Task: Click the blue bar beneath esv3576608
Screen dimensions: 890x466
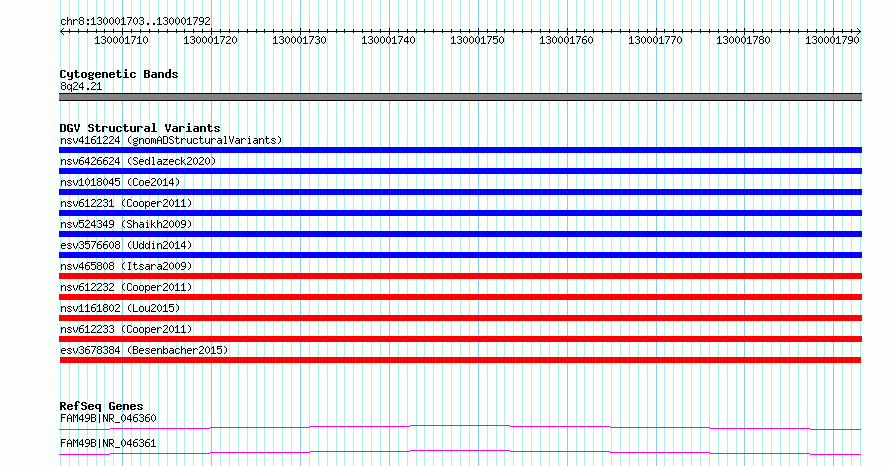Action: pos(460,255)
